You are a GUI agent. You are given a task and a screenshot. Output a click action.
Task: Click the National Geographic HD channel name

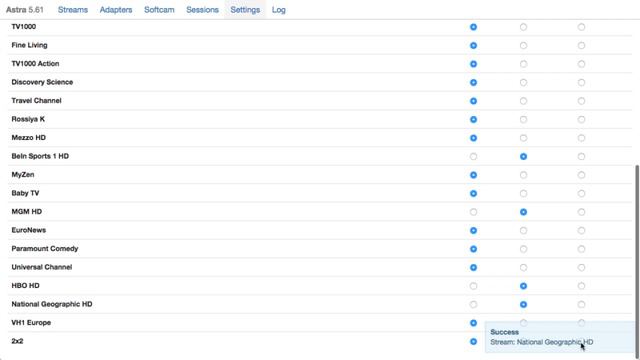[x=52, y=304]
